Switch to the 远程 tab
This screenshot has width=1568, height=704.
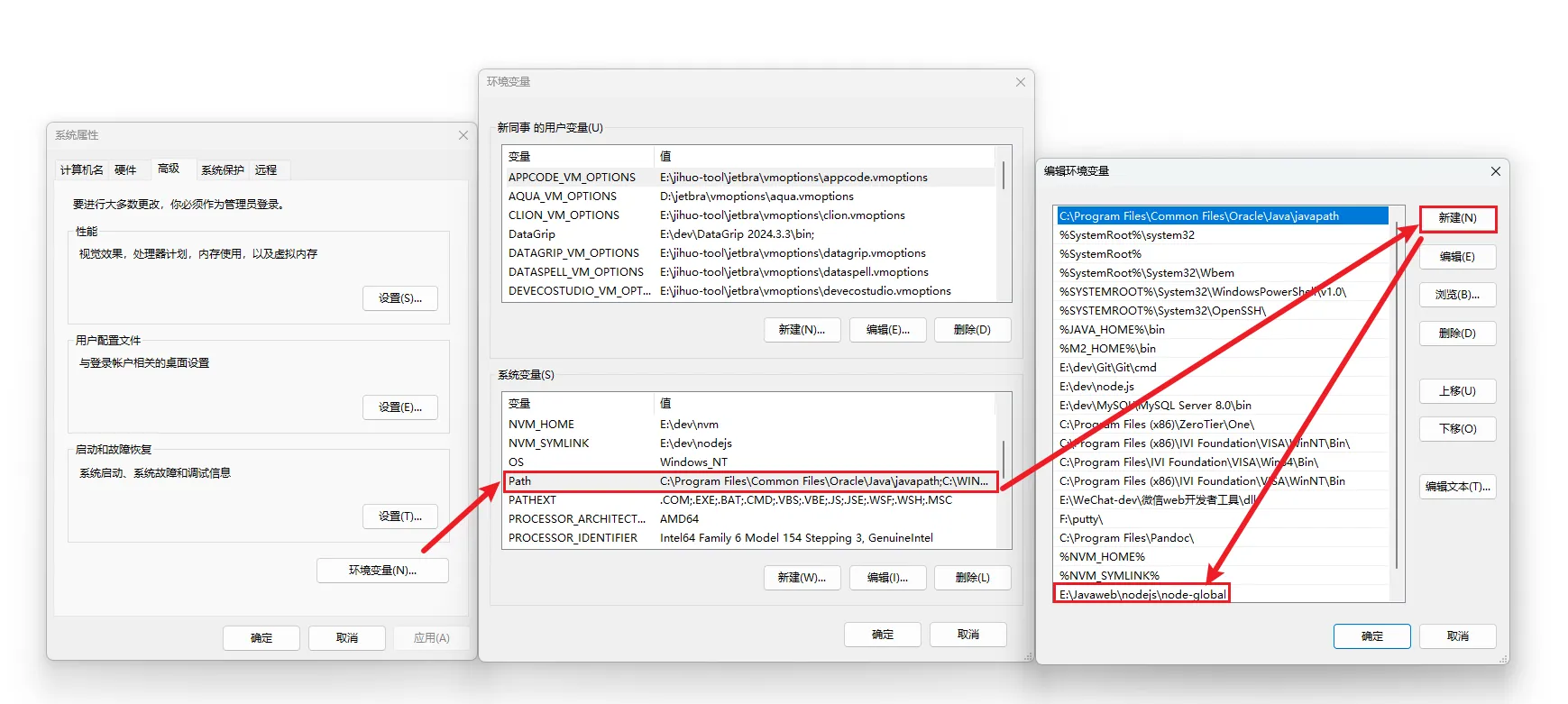[x=266, y=170]
